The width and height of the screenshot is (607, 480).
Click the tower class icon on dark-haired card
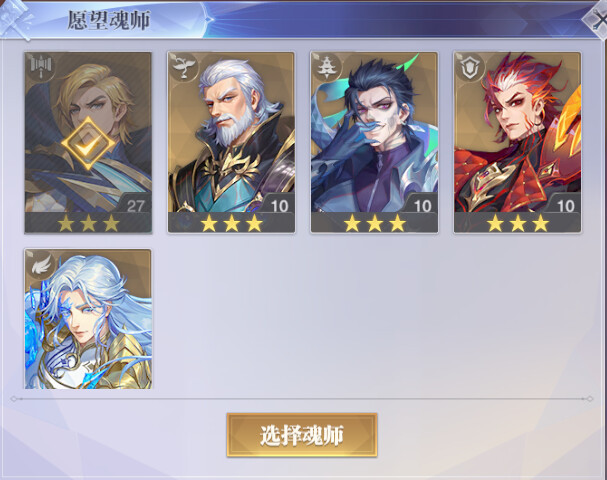tap(328, 67)
